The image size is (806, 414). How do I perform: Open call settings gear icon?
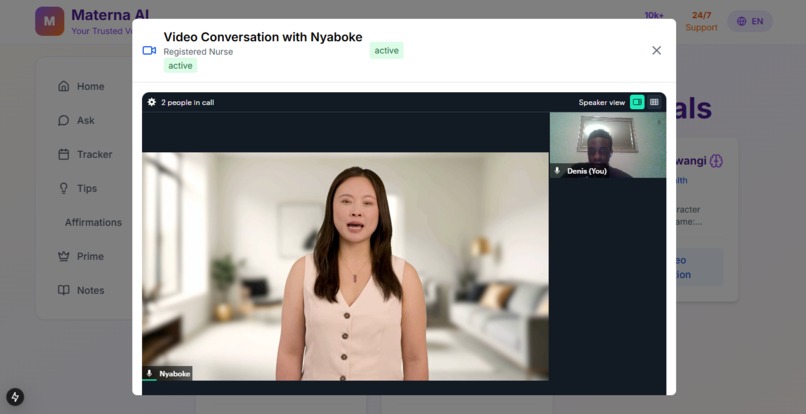tap(152, 102)
